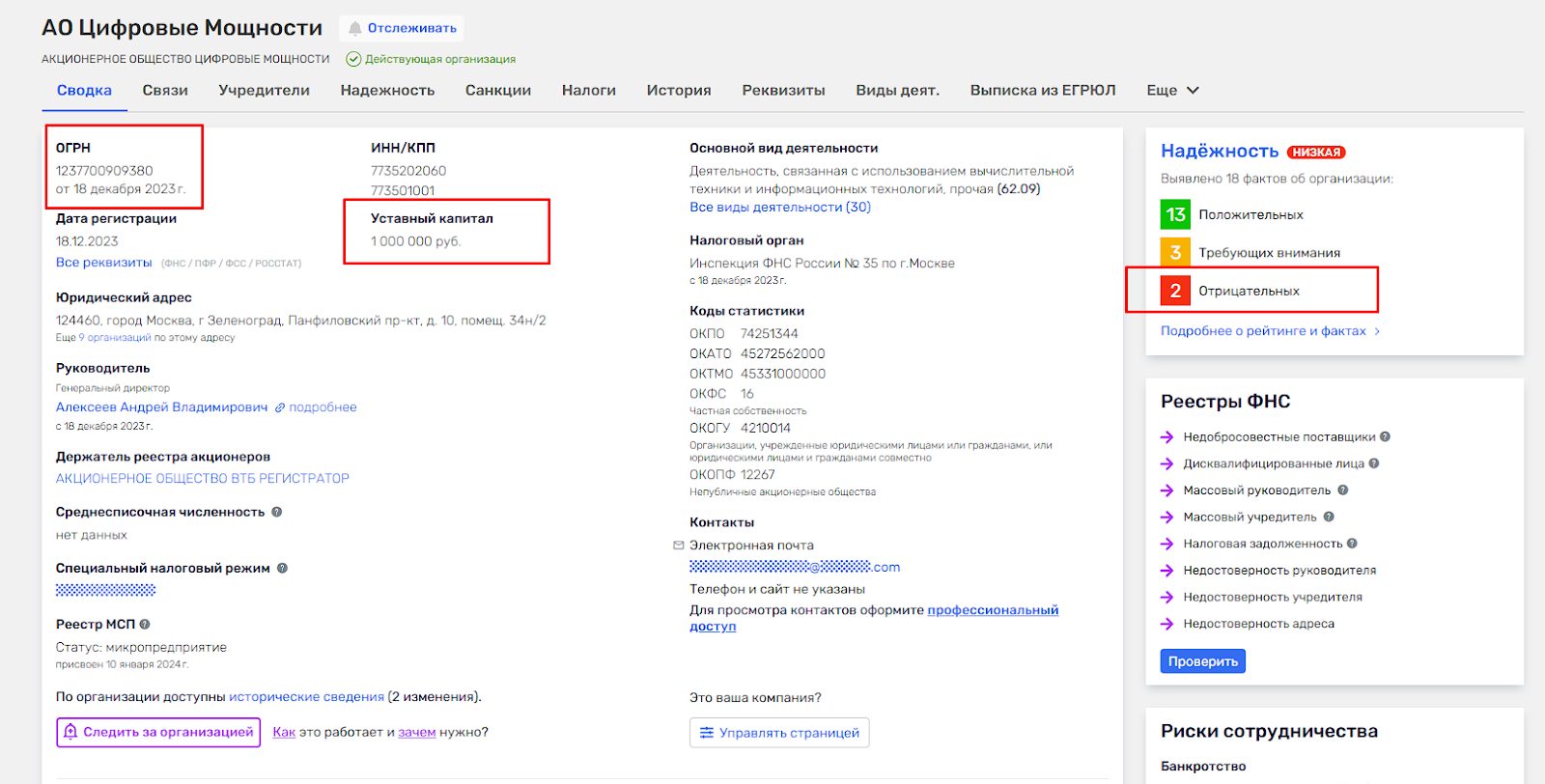The height and width of the screenshot is (784, 1545).
Task: Click the Отслеживать button
Action: pos(402,28)
